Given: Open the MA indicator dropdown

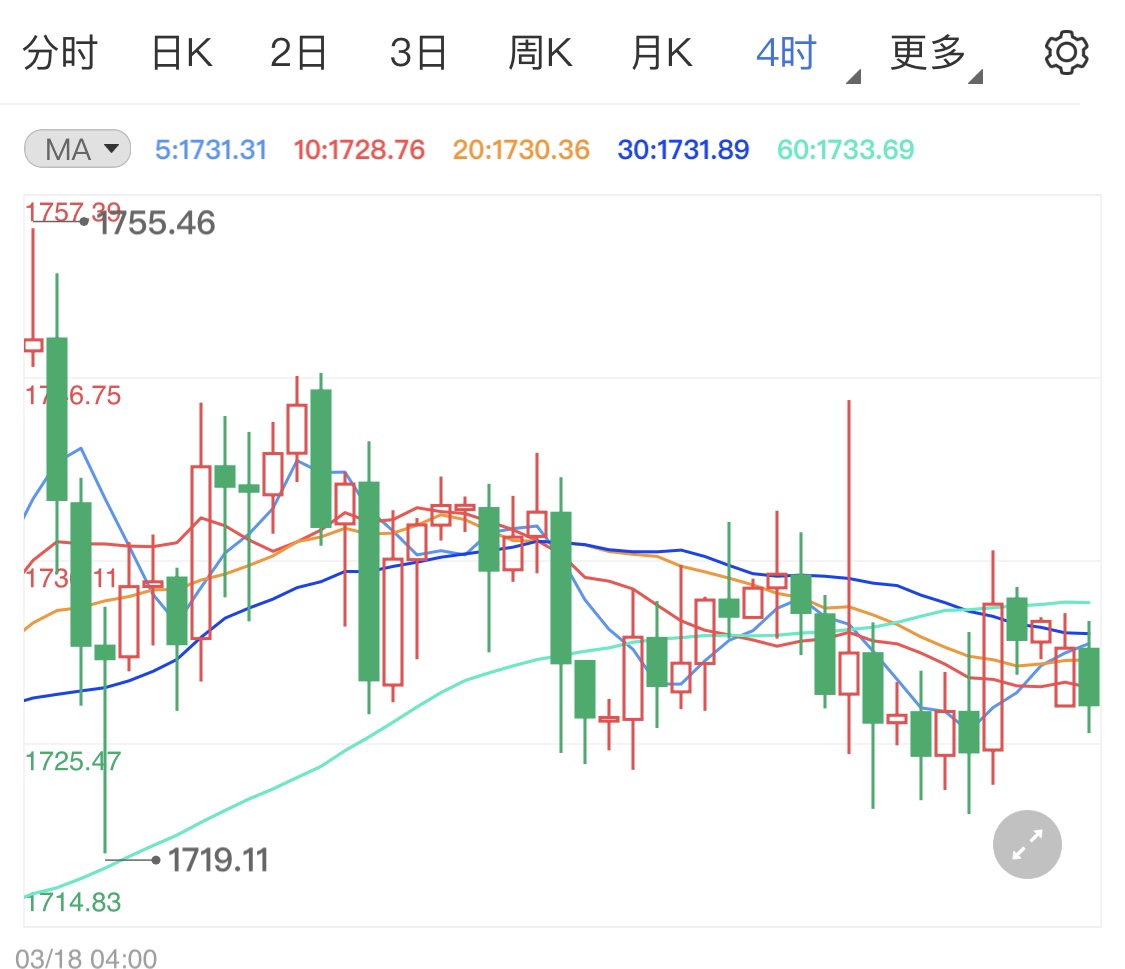Looking at the screenshot, I should [x=77, y=148].
